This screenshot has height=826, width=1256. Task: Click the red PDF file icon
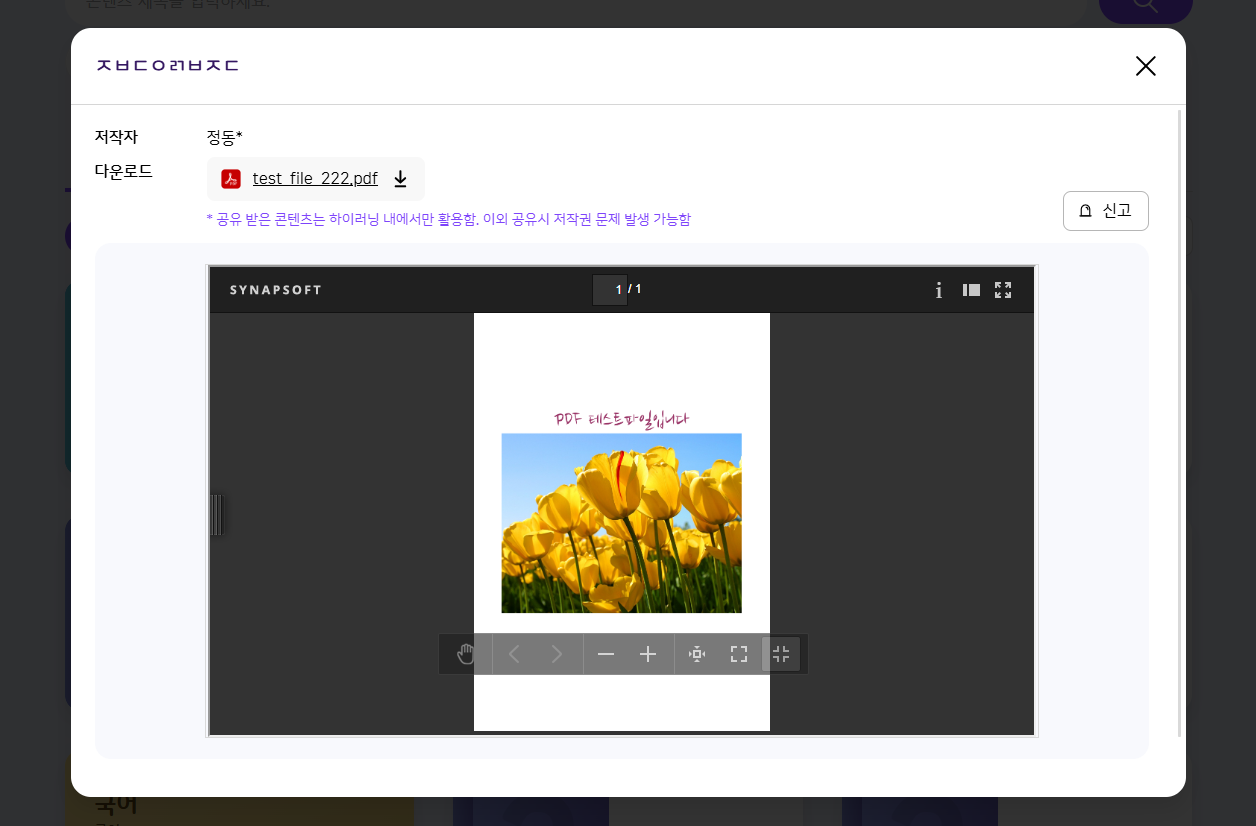tap(231, 179)
